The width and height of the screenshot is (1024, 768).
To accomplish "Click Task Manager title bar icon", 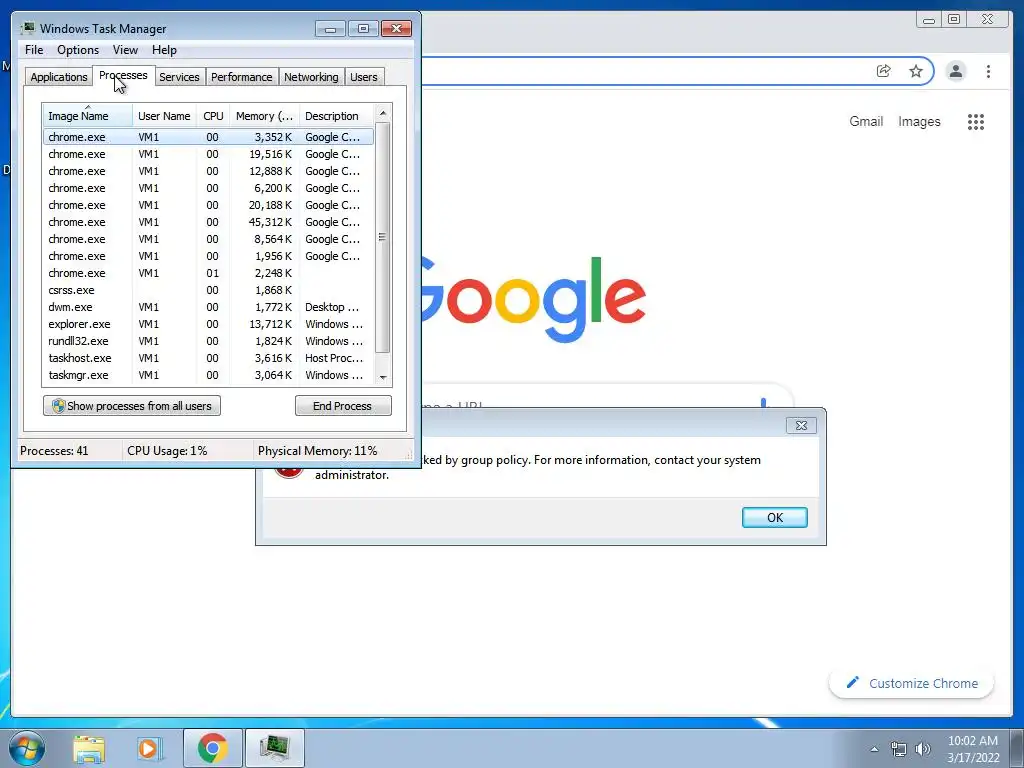I will (27, 28).
